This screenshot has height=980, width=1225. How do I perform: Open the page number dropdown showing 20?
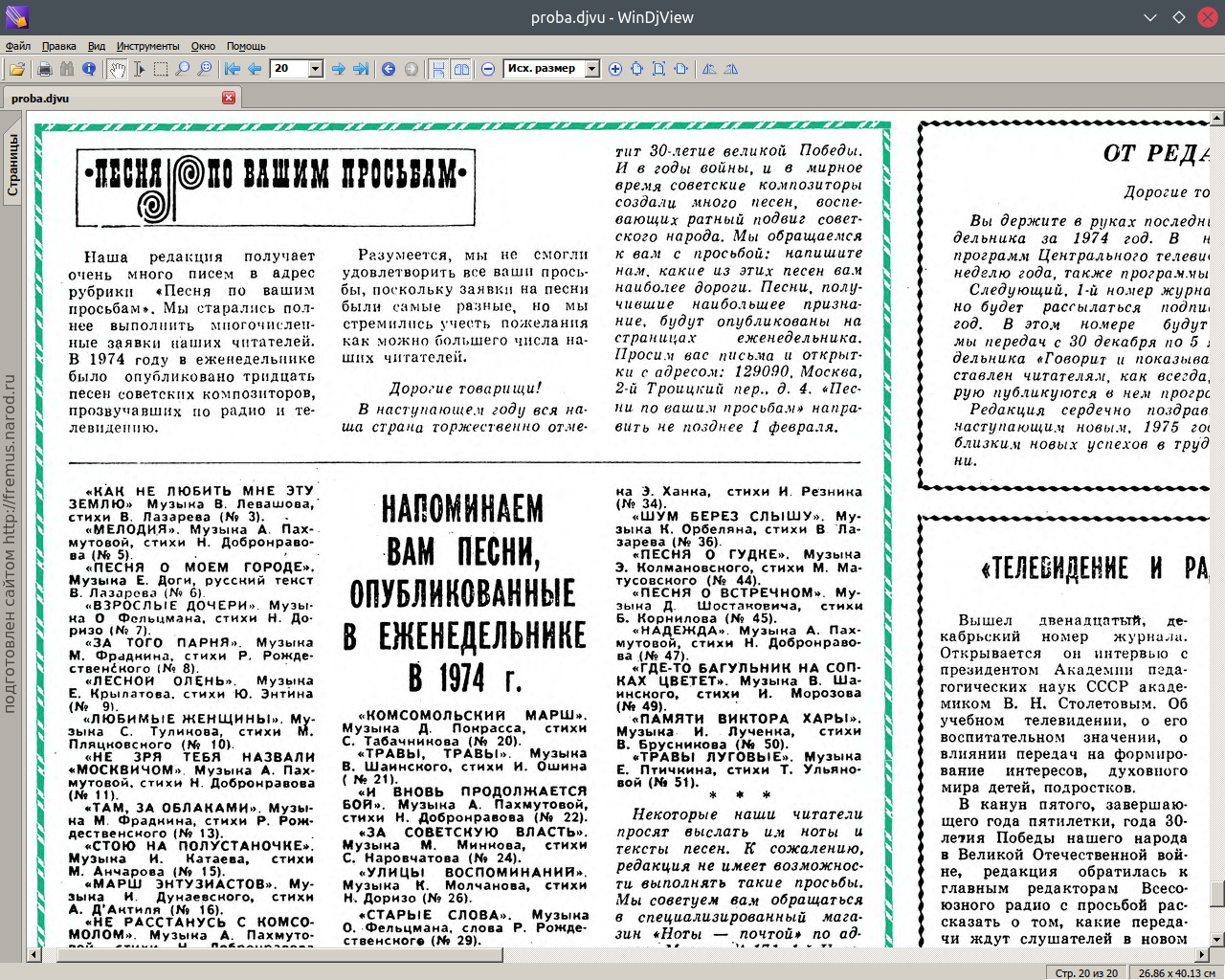point(315,69)
